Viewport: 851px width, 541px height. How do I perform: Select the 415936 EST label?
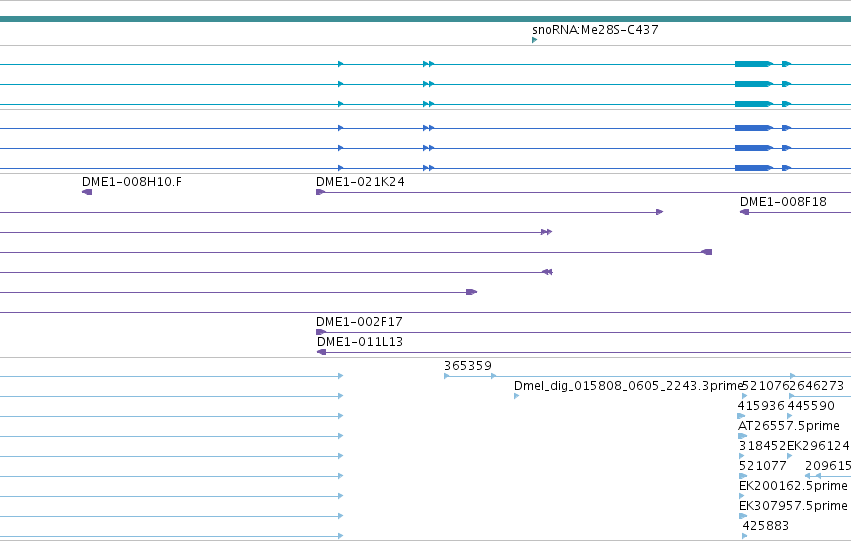pyautogui.click(x=761, y=406)
